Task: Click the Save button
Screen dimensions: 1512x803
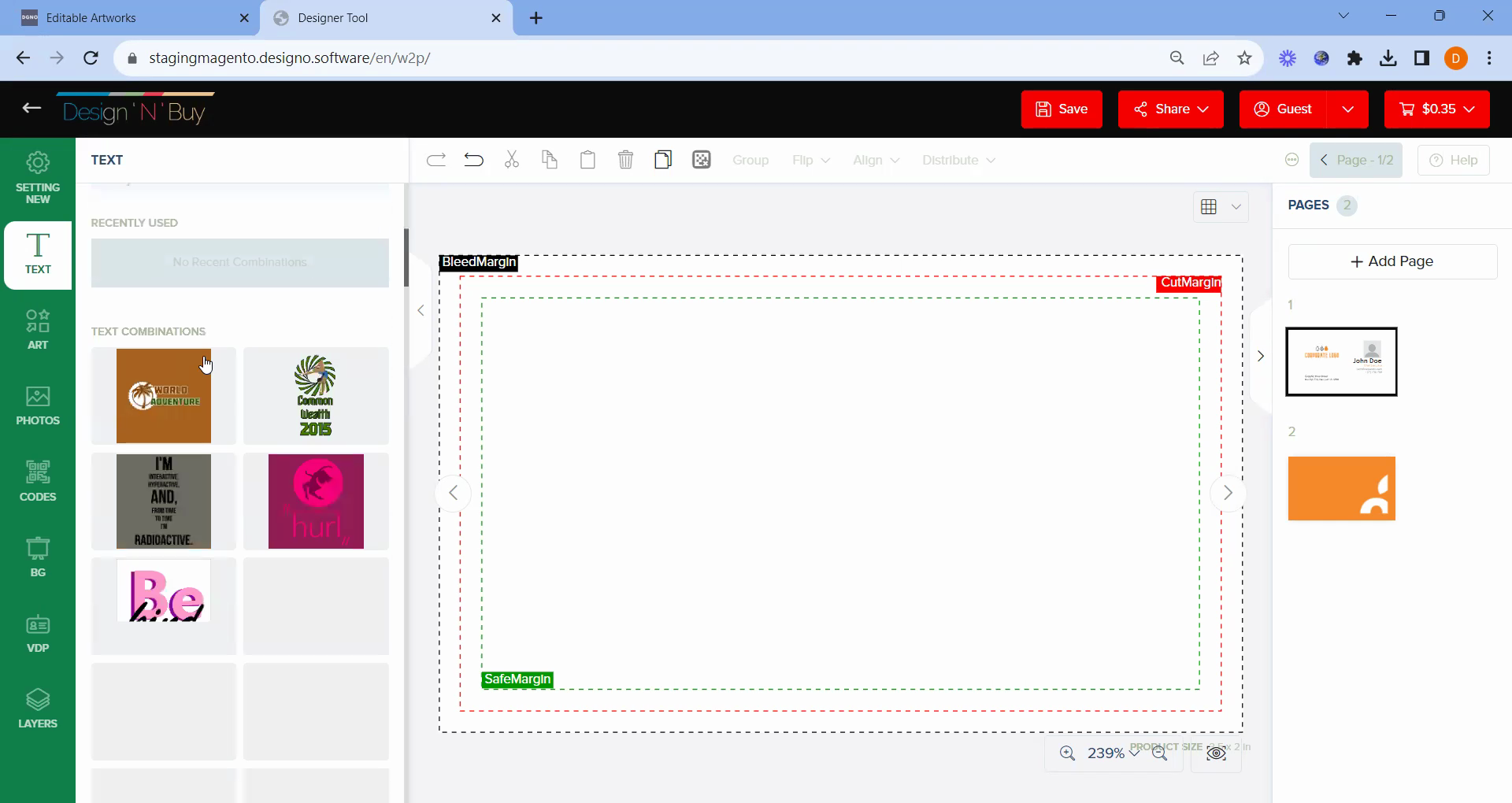Action: coord(1061,109)
